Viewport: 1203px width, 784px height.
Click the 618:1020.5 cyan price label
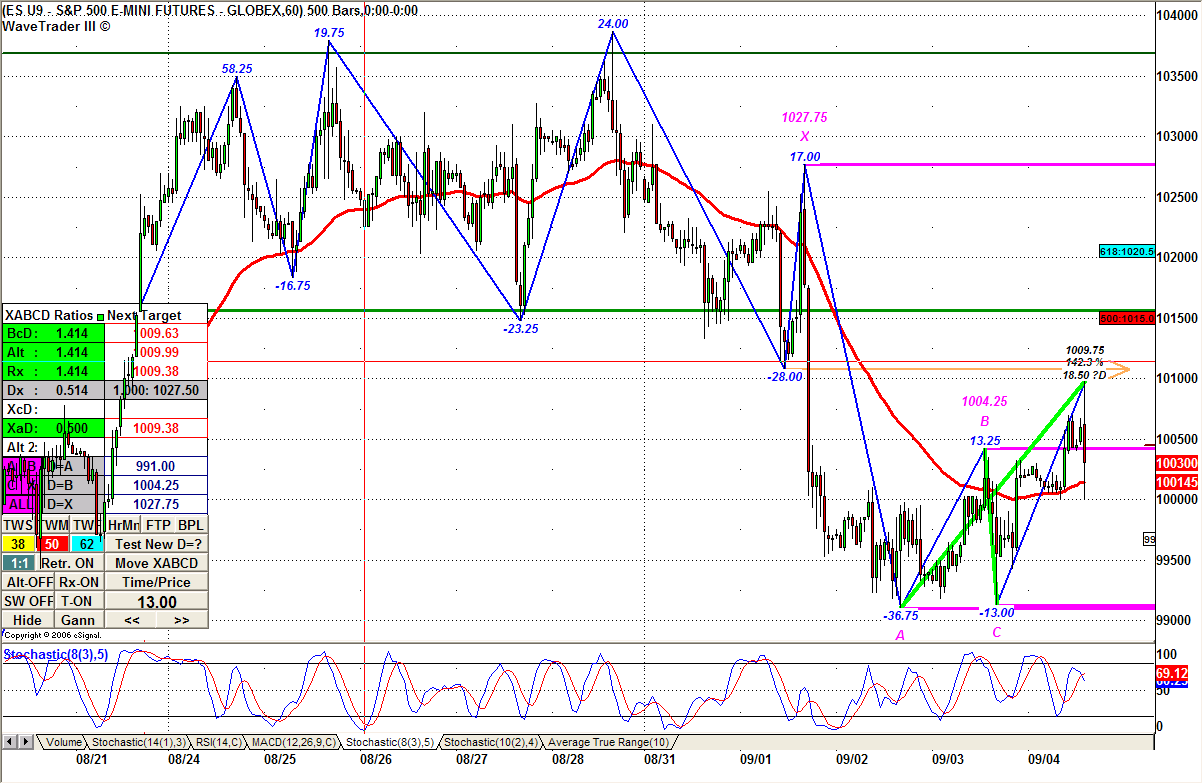pos(1127,252)
